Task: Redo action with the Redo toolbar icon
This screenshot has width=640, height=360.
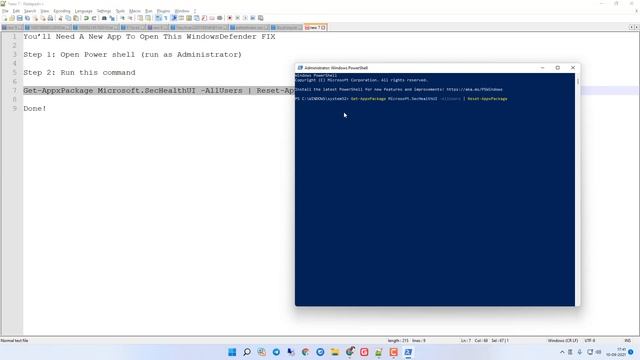Action: point(94,18)
